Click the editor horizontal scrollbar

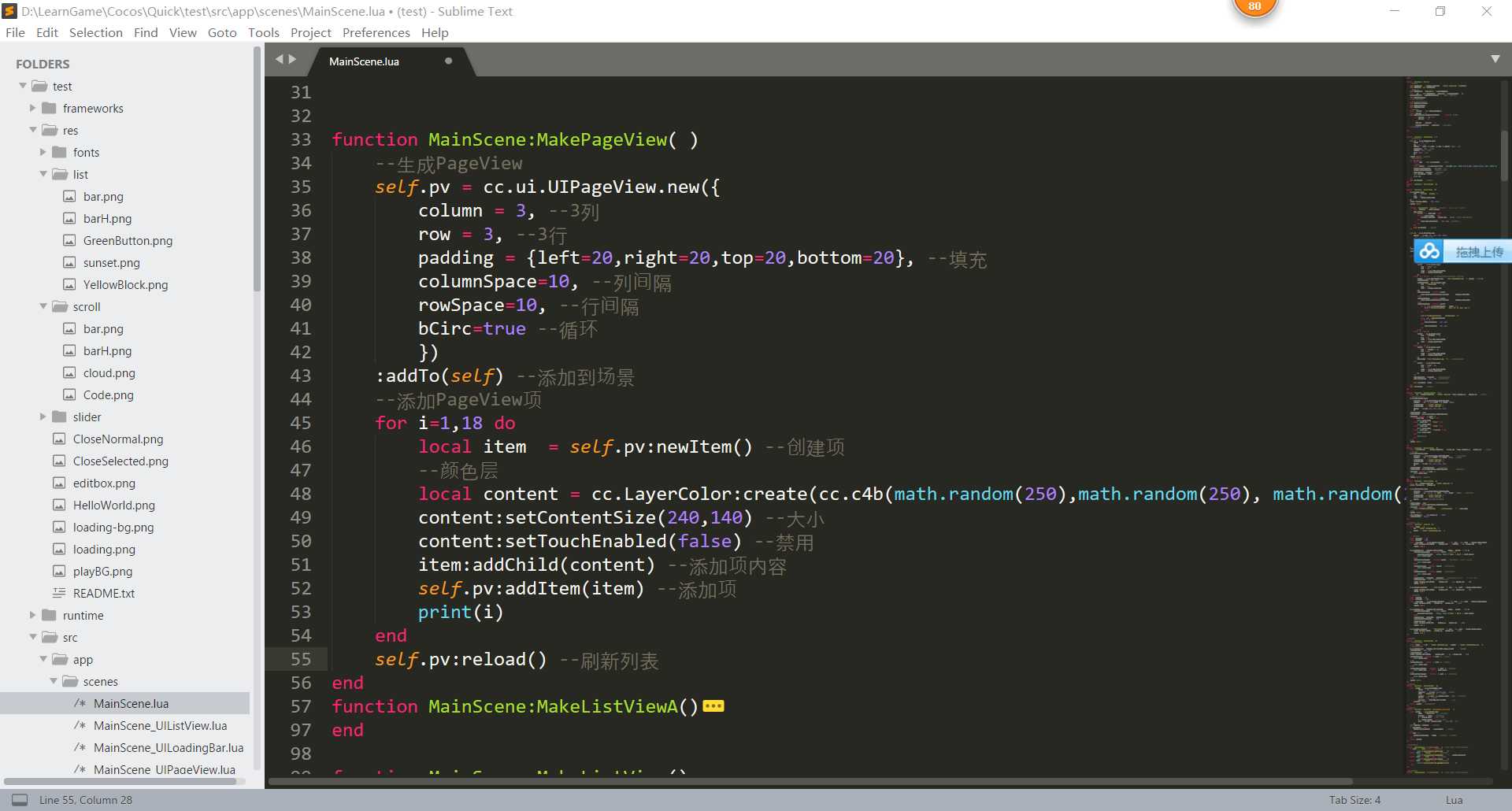point(810,782)
